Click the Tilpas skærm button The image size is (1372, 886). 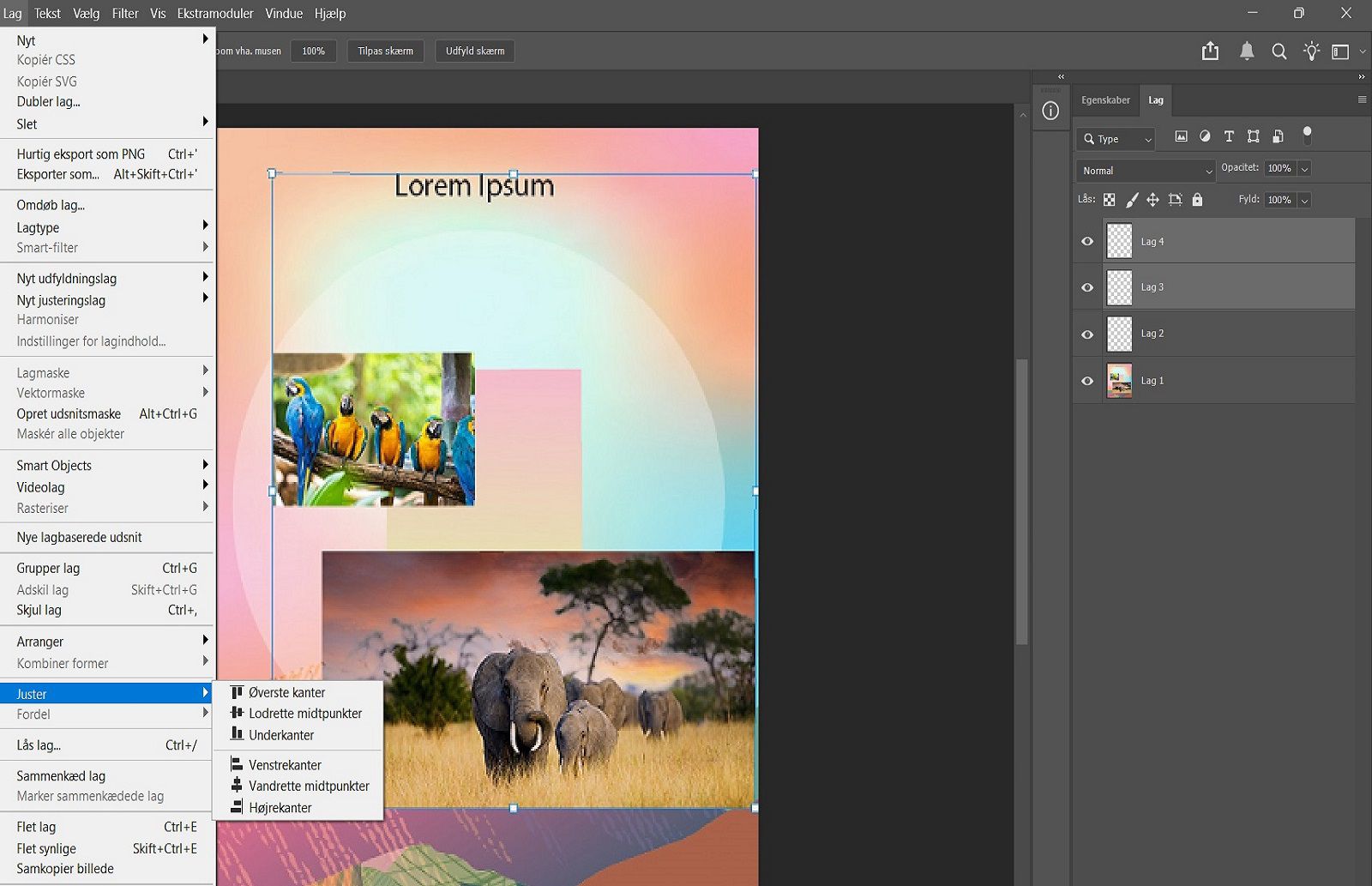pyautogui.click(x=385, y=51)
